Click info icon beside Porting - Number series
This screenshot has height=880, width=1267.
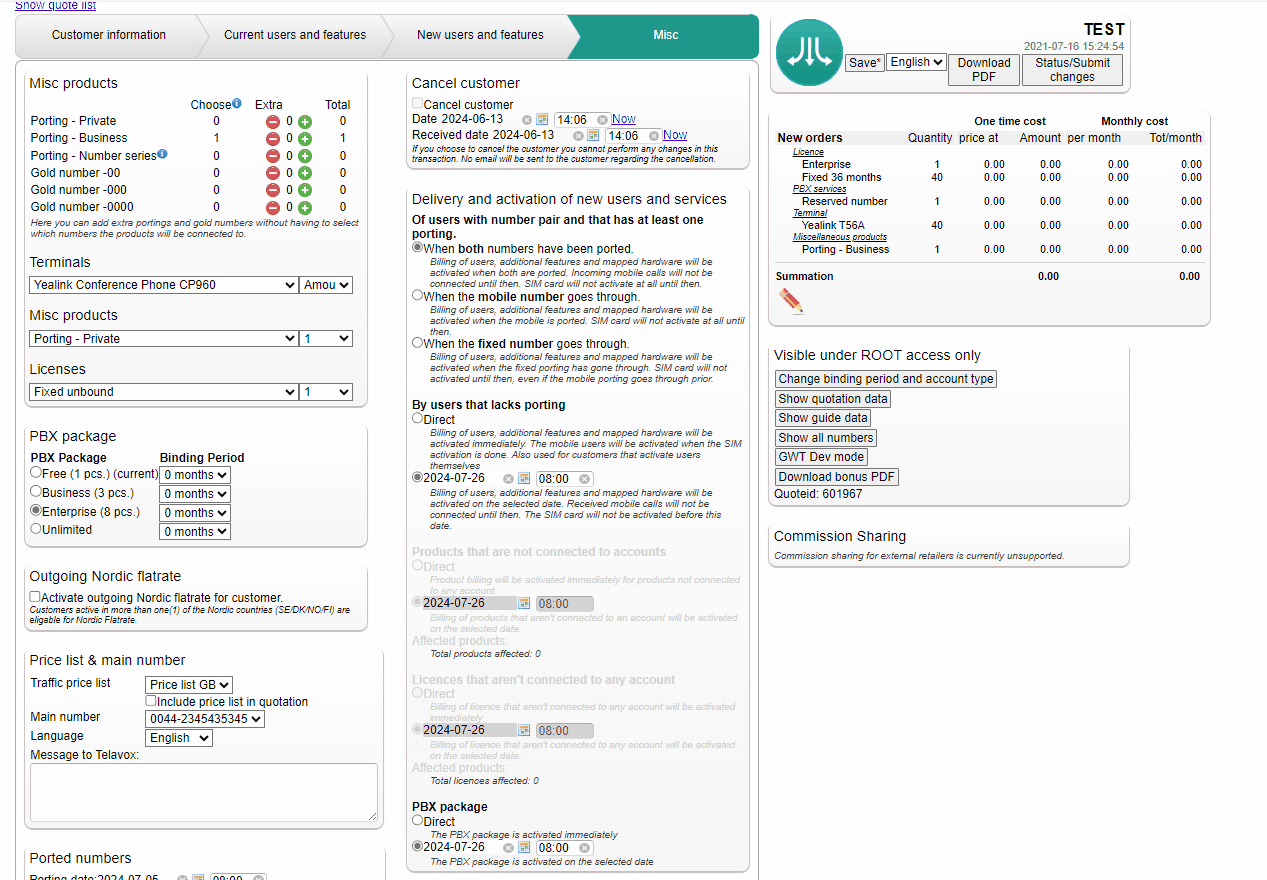[x=162, y=154]
